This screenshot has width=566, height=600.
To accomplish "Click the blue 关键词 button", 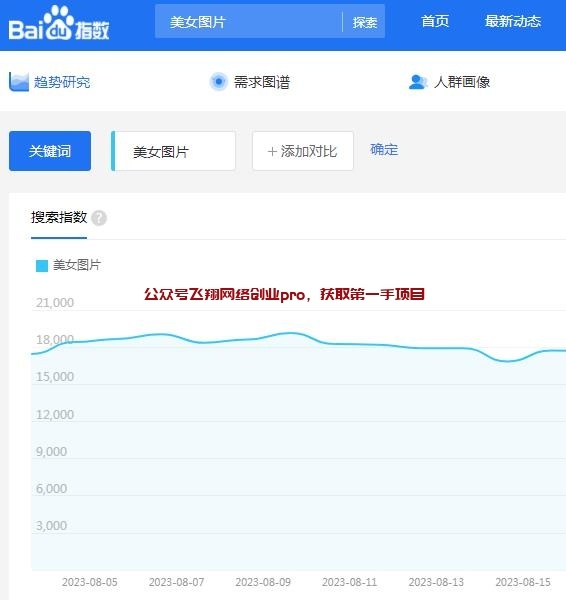I will point(50,151).
